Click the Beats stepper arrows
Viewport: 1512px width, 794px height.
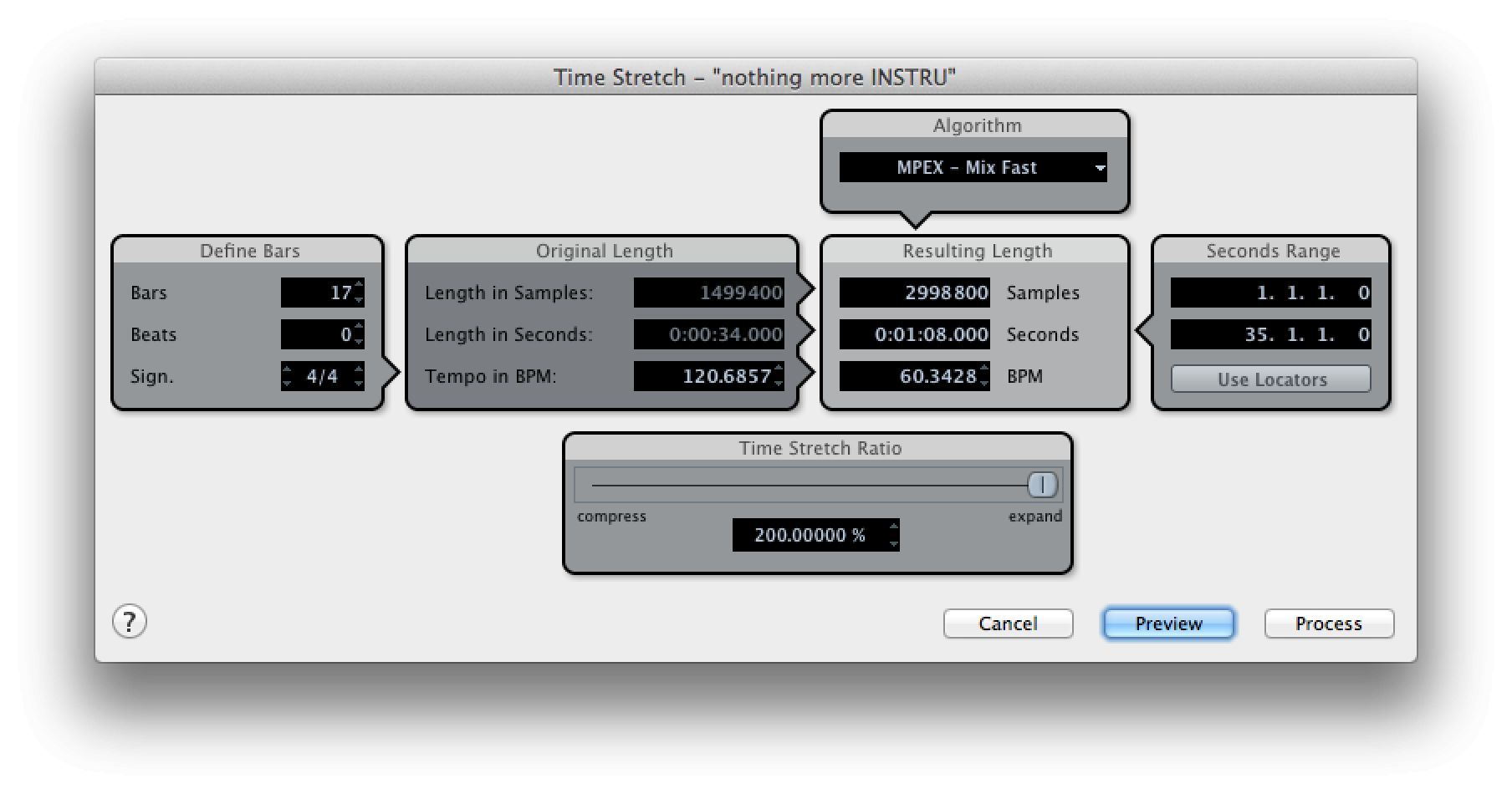(359, 334)
